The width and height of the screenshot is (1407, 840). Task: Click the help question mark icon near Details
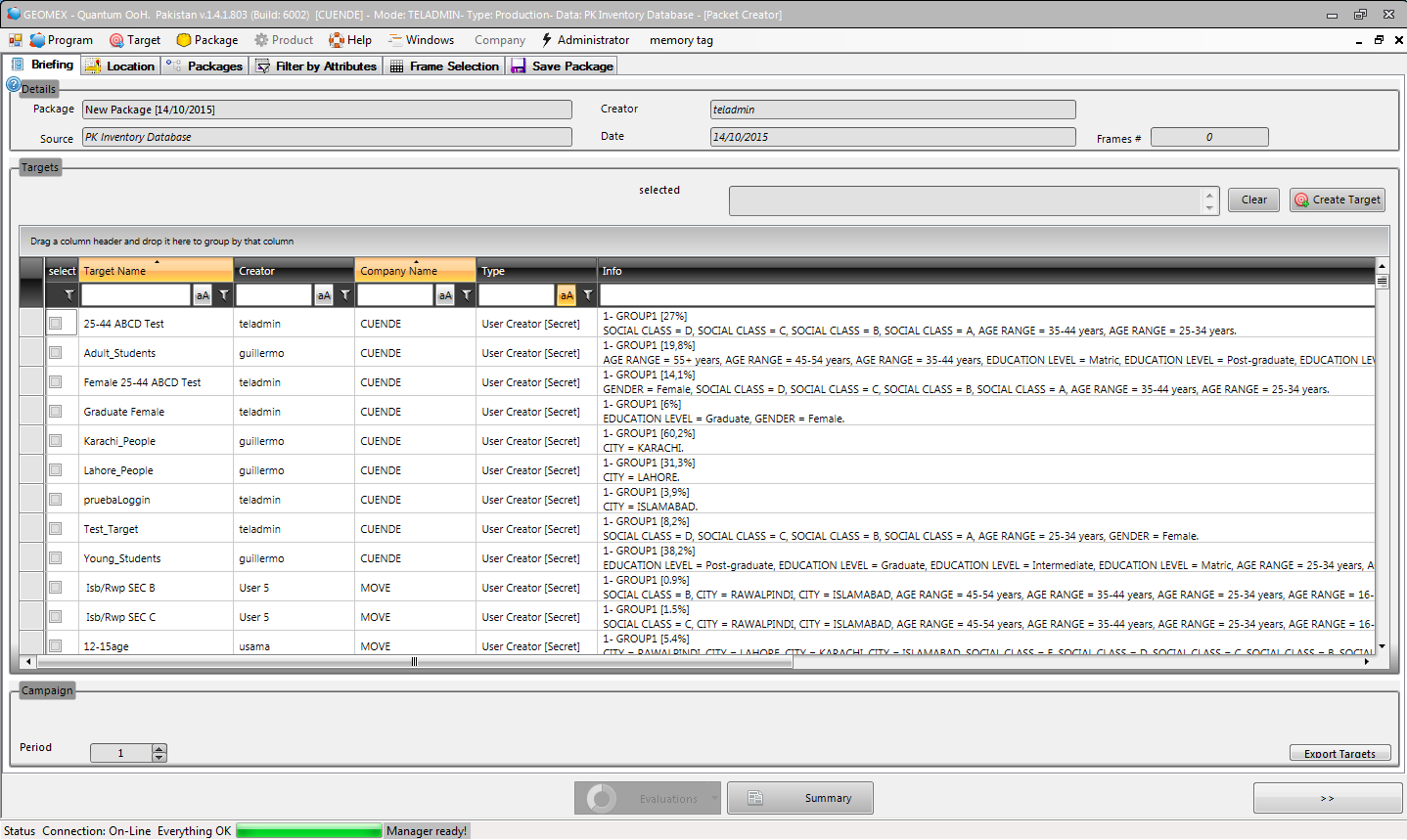click(13, 85)
